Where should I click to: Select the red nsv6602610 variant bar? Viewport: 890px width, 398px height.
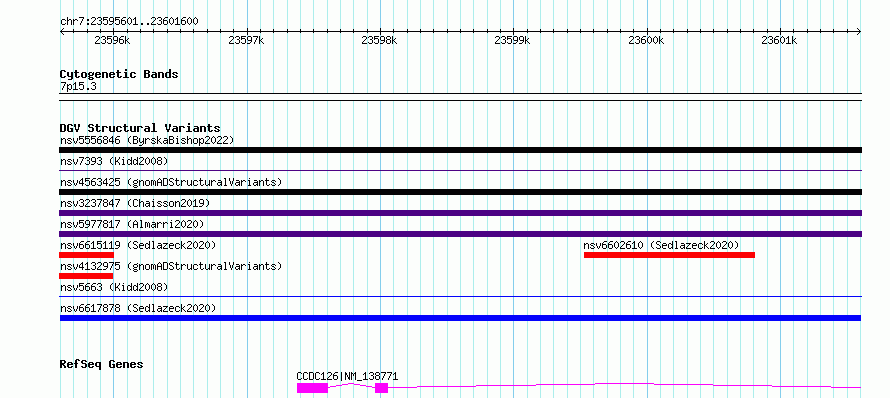pyautogui.click(x=669, y=255)
